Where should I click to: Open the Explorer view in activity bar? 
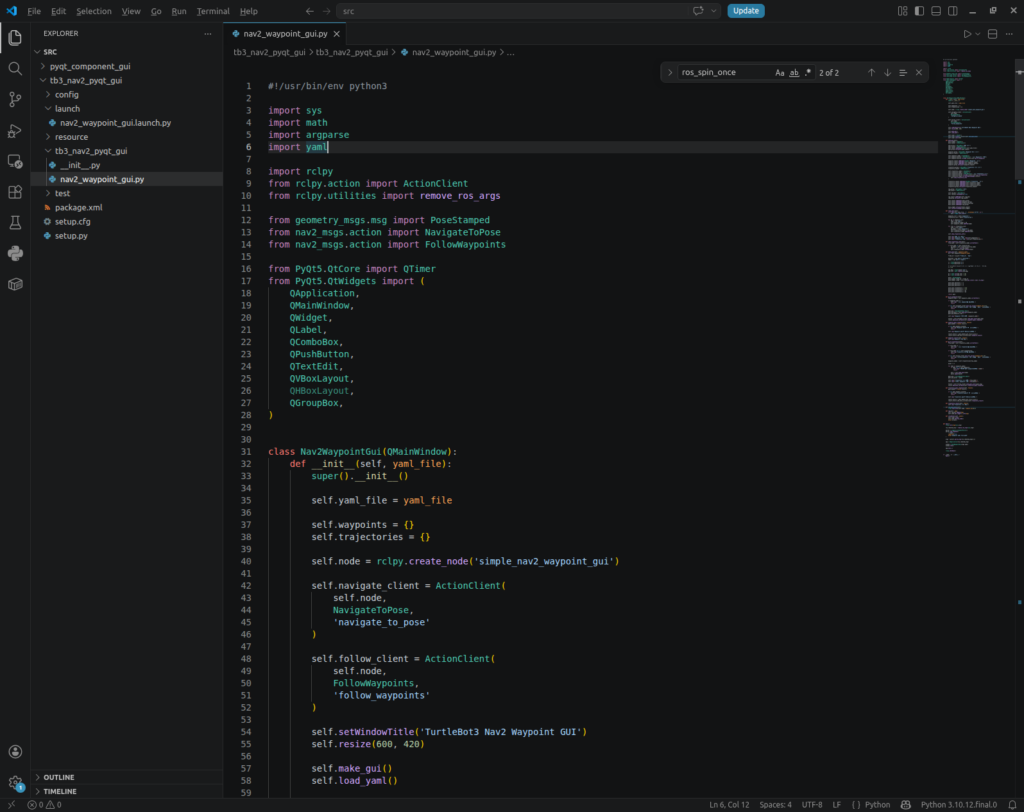pos(15,38)
